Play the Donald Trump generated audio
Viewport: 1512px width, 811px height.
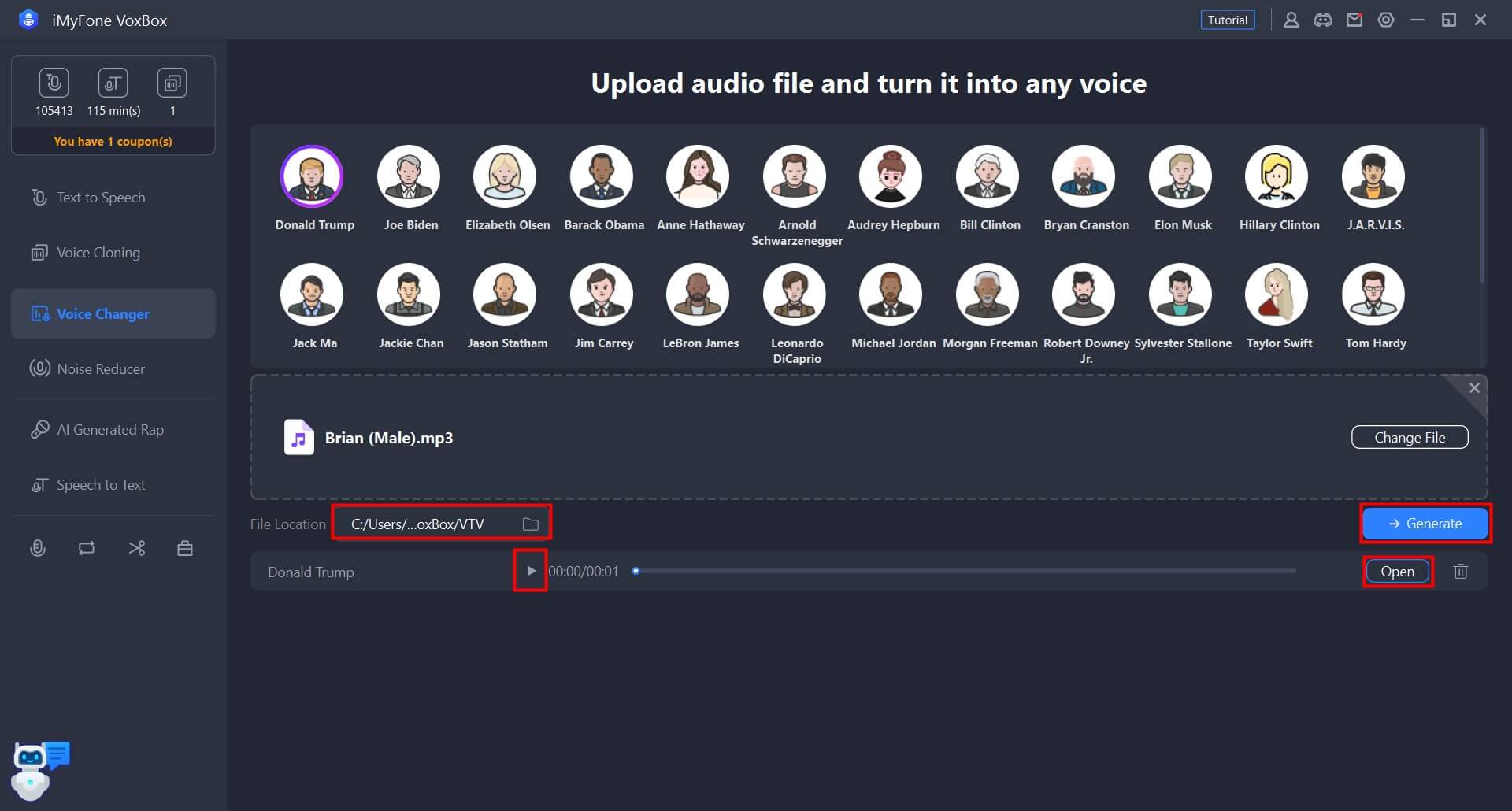(531, 571)
